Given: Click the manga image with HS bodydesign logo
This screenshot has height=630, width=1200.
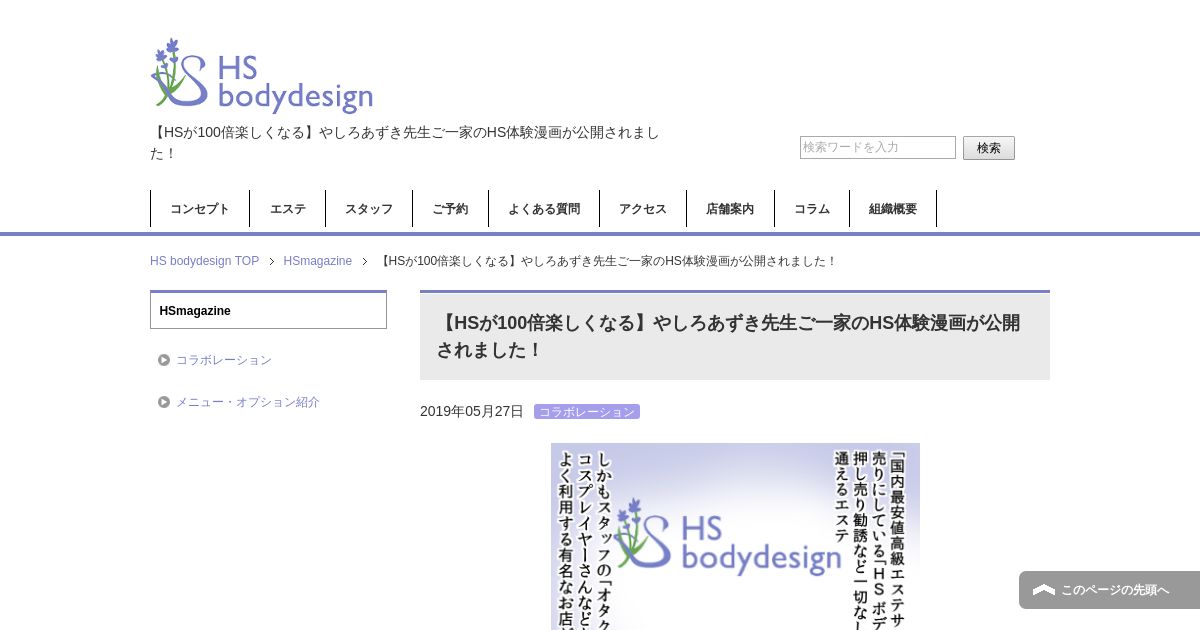Looking at the screenshot, I should pos(735,536).
